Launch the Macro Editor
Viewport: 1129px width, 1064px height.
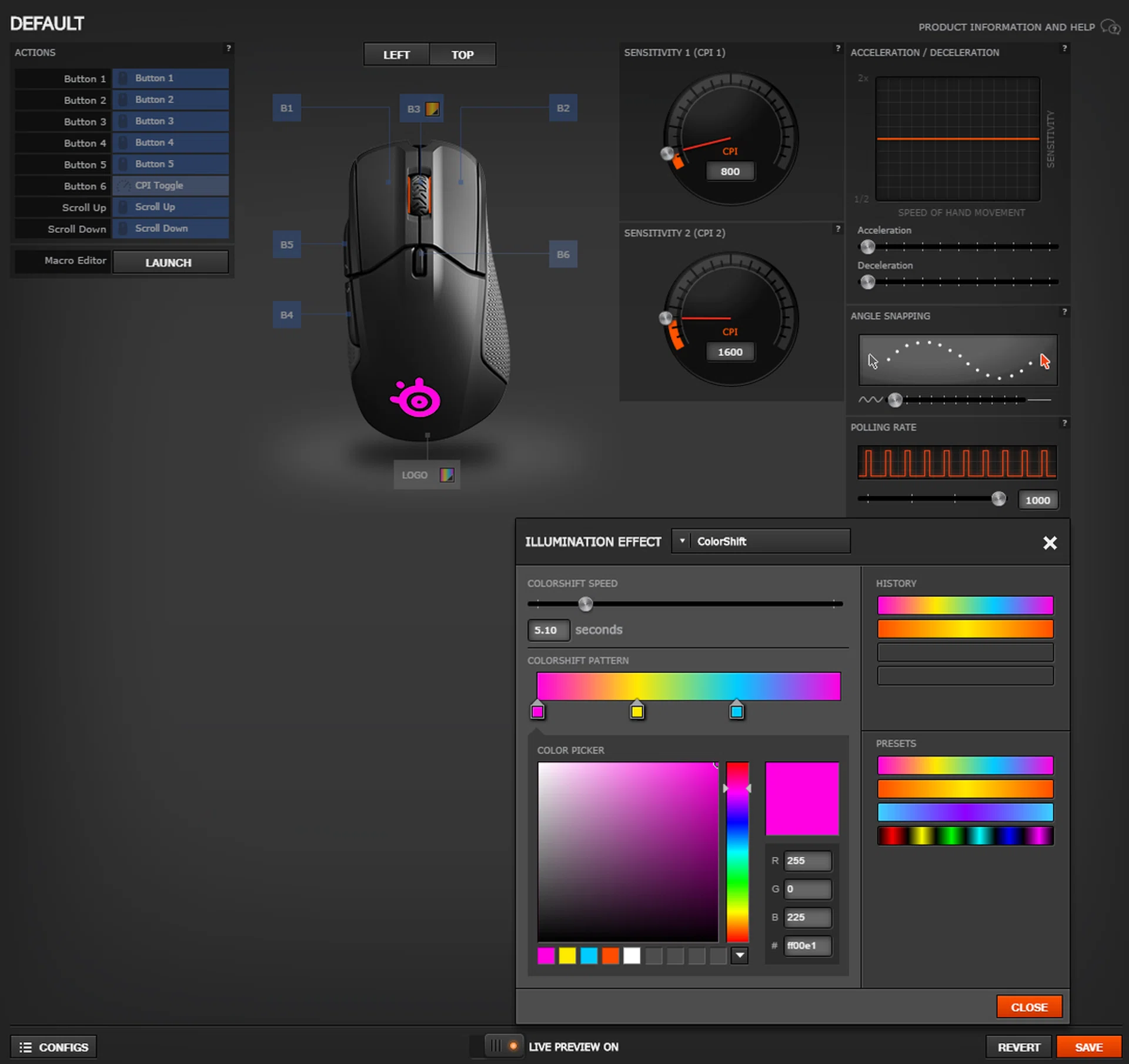point(170,262)
